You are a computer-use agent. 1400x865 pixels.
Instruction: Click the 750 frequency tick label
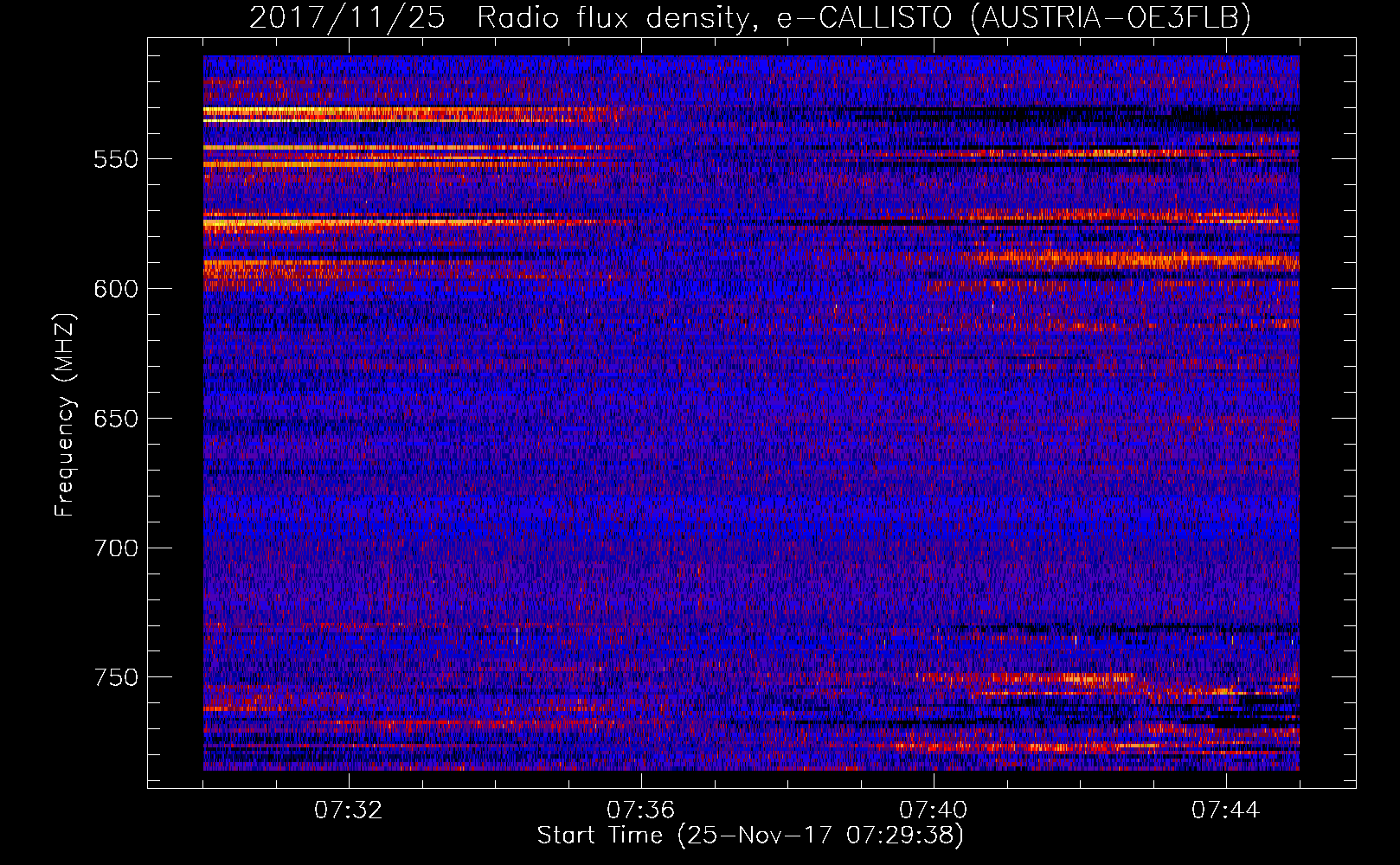(116, 677)
